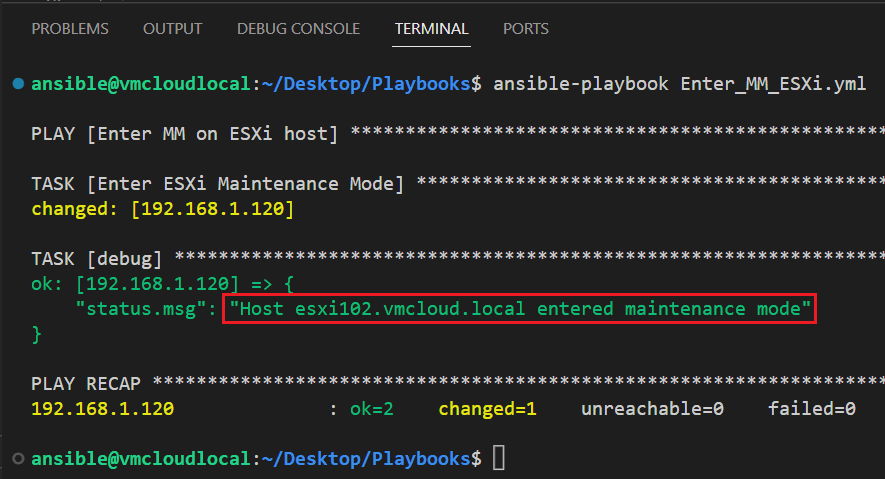Click the hollow circle beside the last prompt
The height and width of the screenshot is (479, 885).
click(x=19, y=458)
